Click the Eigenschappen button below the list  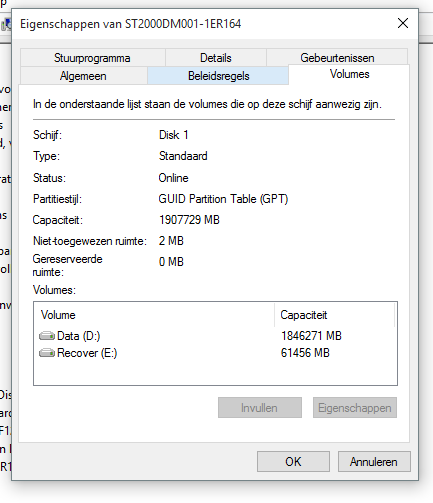tap(355, 408)
